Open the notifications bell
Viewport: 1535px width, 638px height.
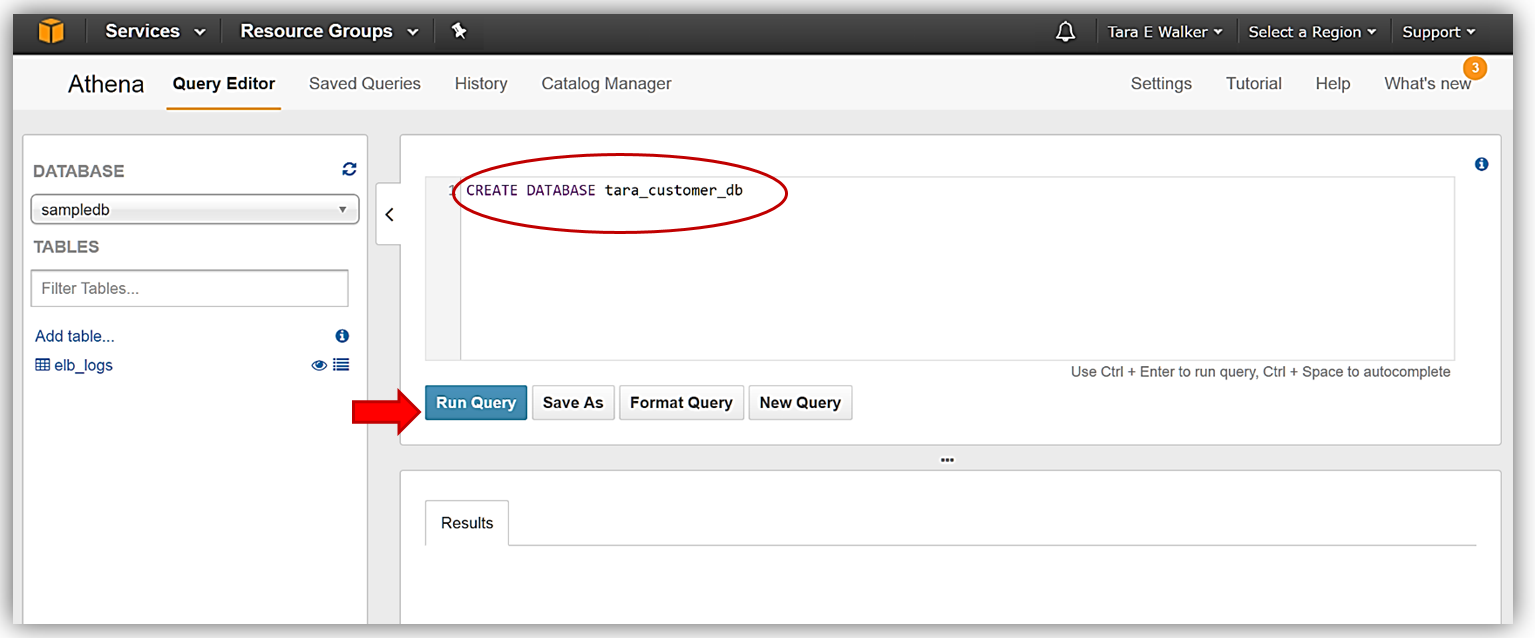coord(1065,32)
